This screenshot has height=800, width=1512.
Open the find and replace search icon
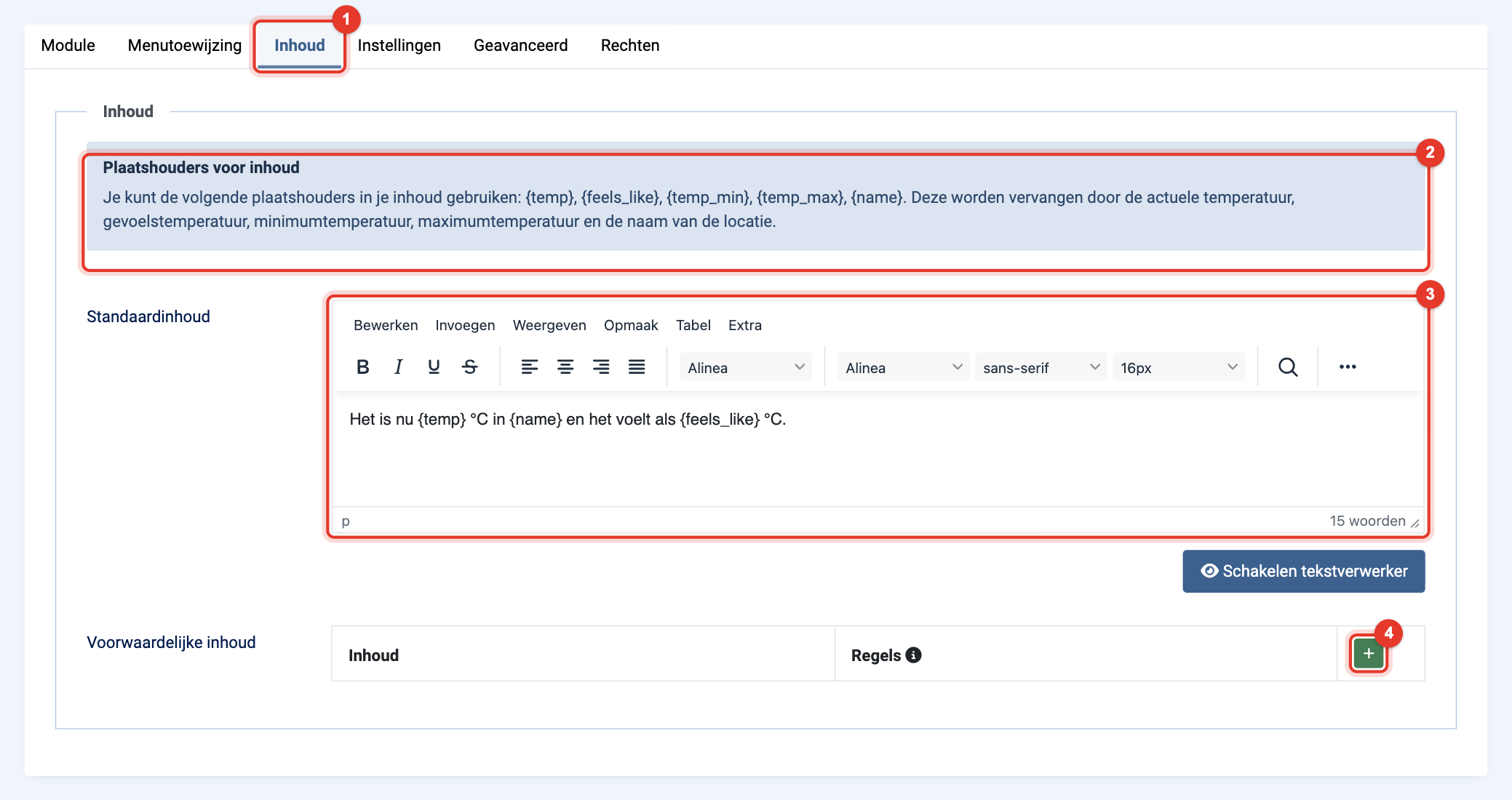point(1288,367)
